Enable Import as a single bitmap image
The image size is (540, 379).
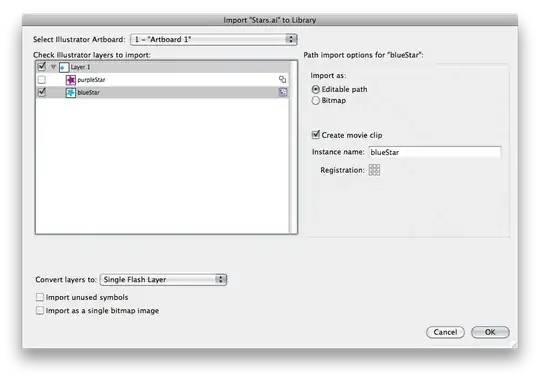(40, 310)
